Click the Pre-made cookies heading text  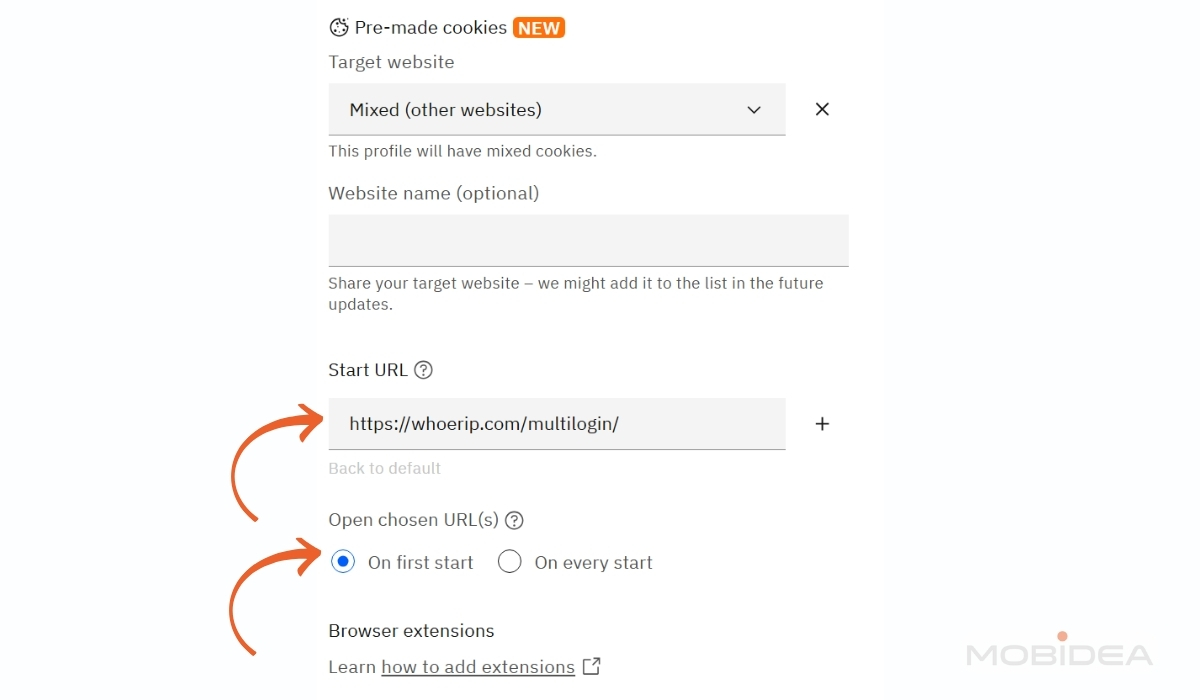430,28
